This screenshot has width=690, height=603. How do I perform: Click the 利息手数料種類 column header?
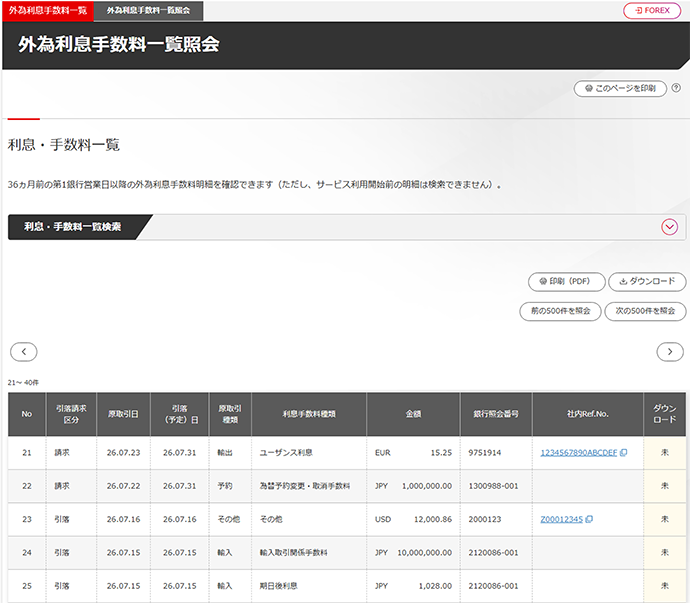(309, 414)
